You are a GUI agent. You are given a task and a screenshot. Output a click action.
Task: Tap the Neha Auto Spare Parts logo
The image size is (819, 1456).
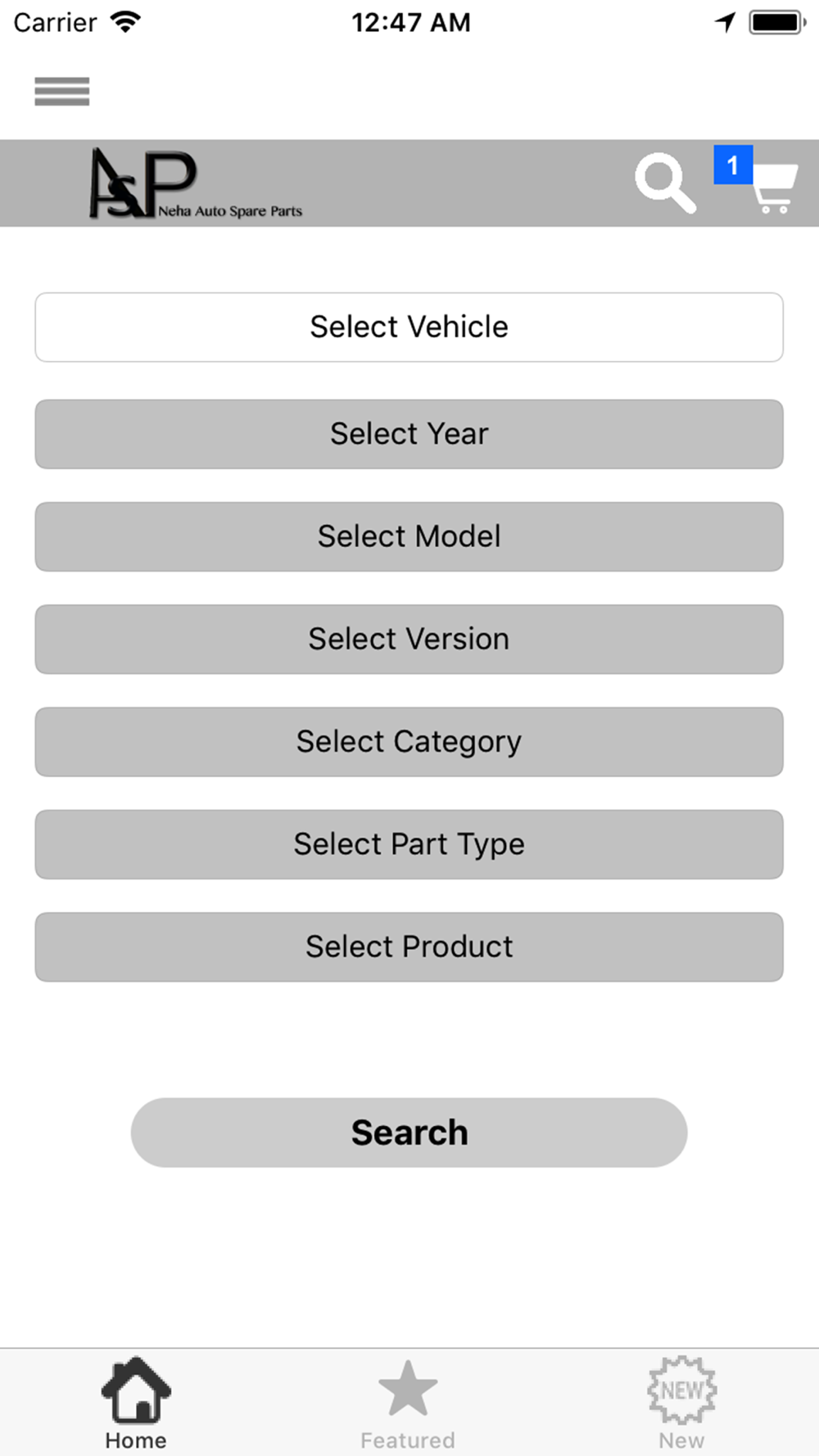click(x=195, y=184)
